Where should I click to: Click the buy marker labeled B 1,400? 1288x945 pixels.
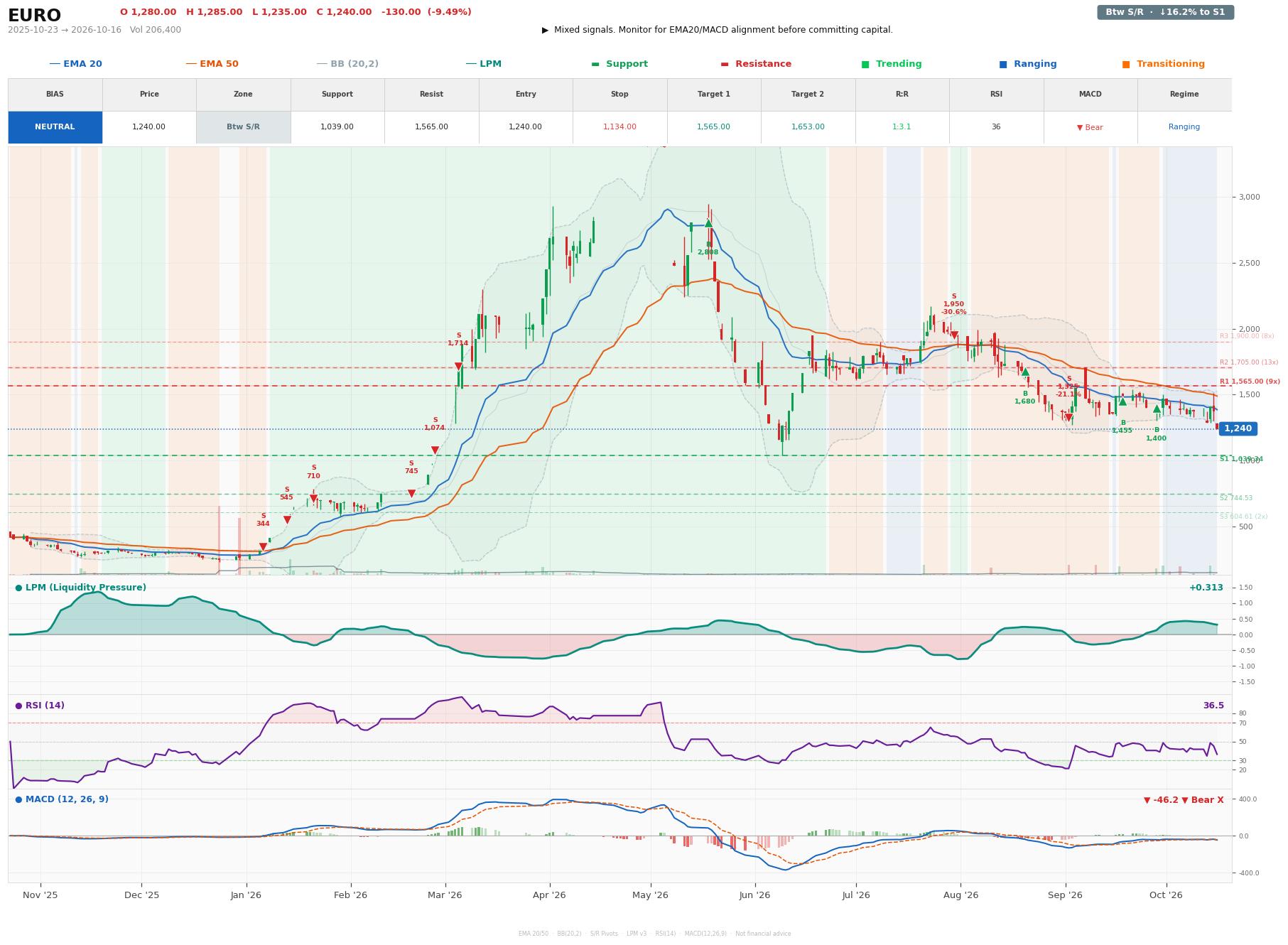[1157, 409]
